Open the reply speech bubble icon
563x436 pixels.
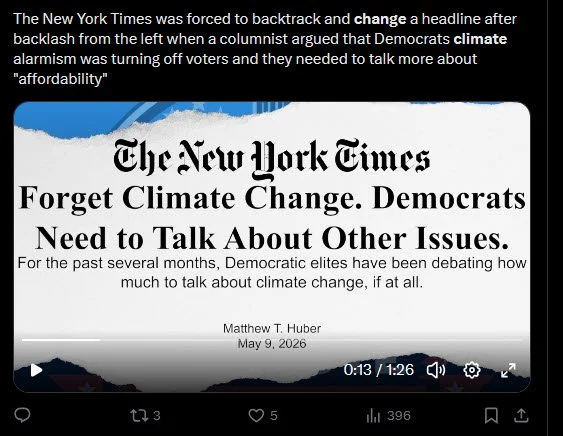click(x=22, y=416)
